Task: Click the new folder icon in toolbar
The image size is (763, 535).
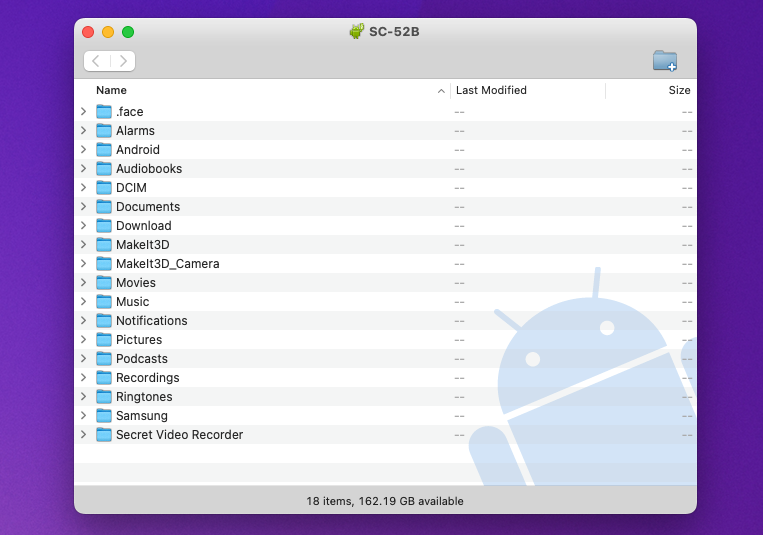Action: point(665,61)
